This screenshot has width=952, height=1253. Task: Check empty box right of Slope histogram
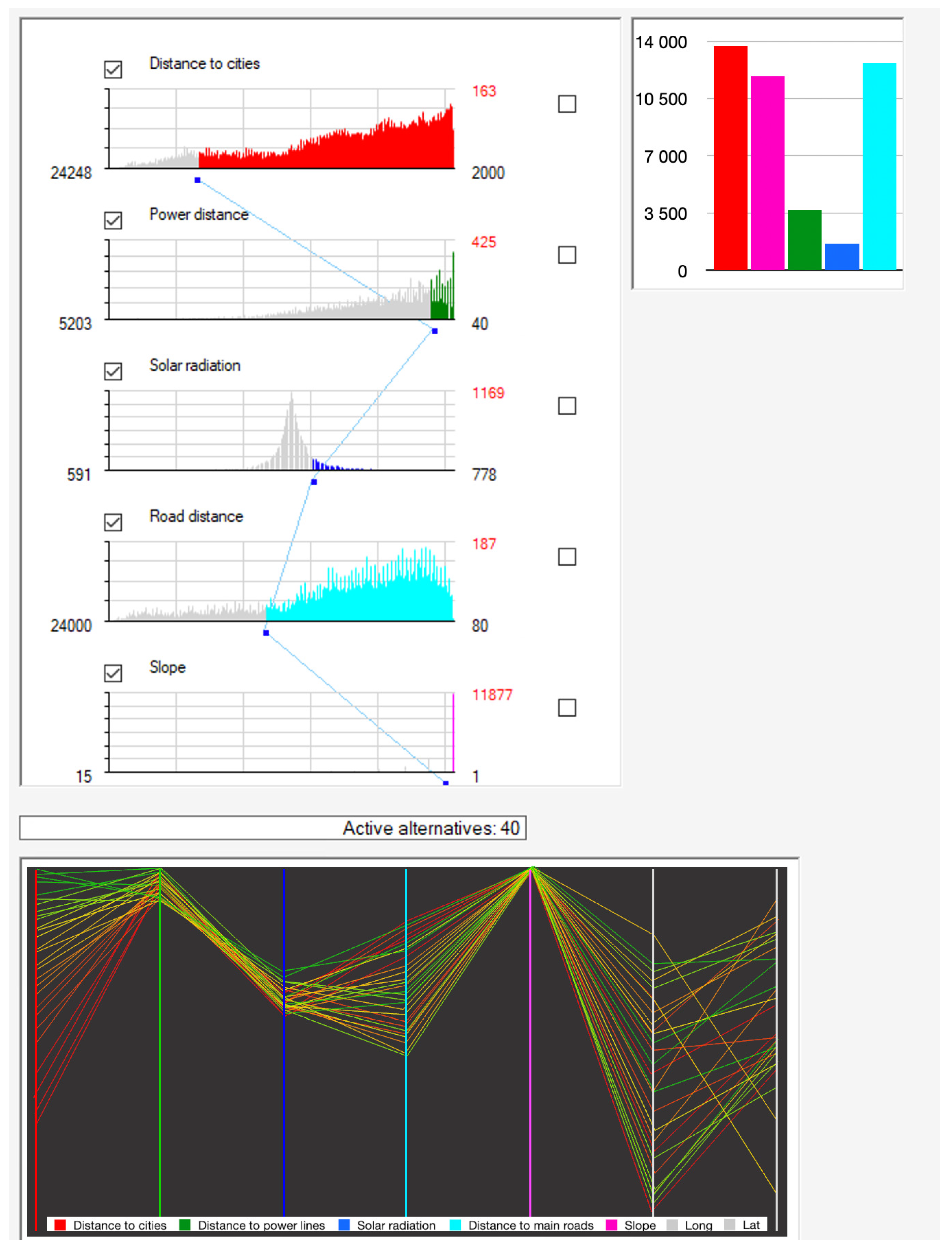coord(567,708)
